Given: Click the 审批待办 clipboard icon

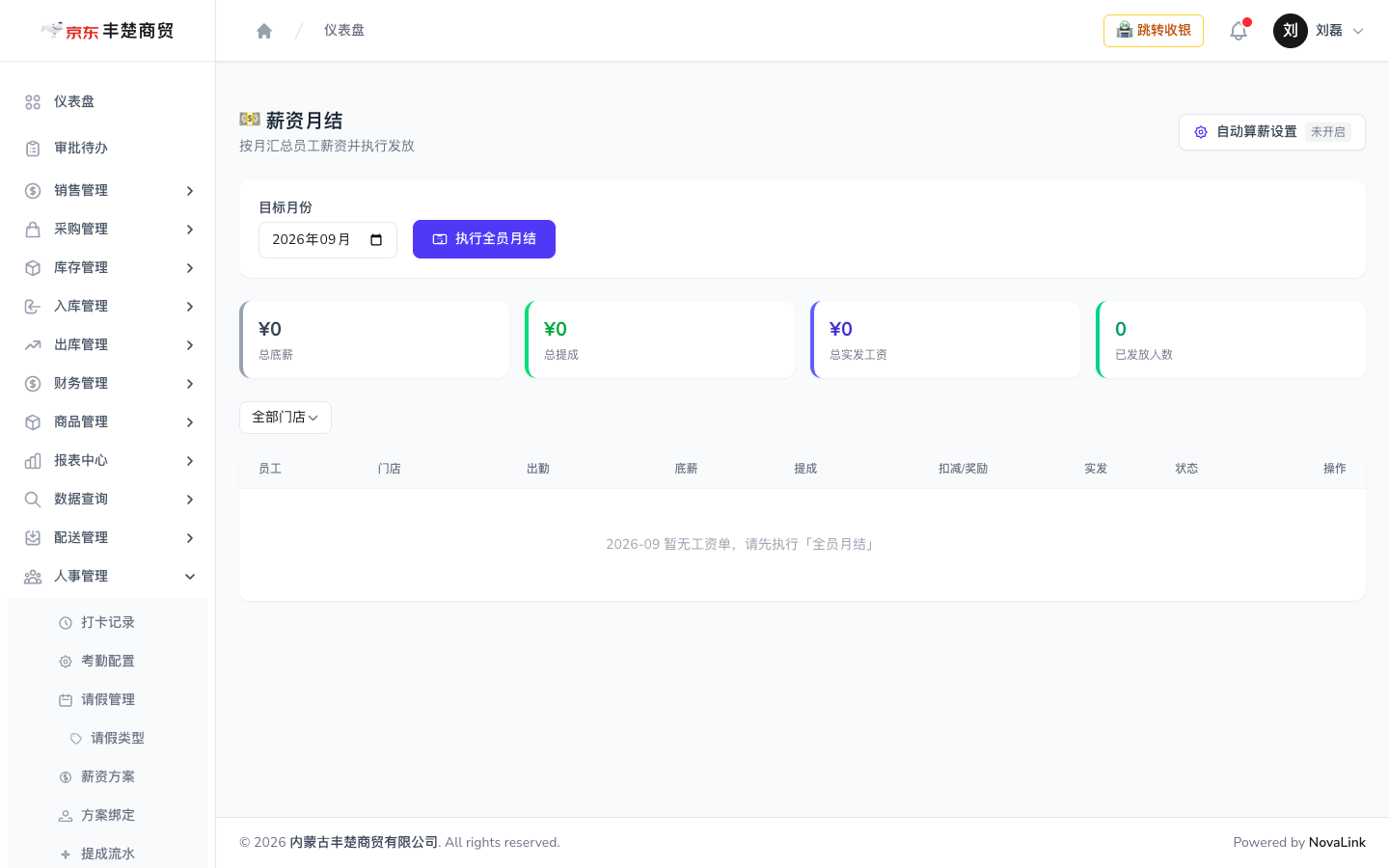Looking at the screenshot, I should (33, 149).
